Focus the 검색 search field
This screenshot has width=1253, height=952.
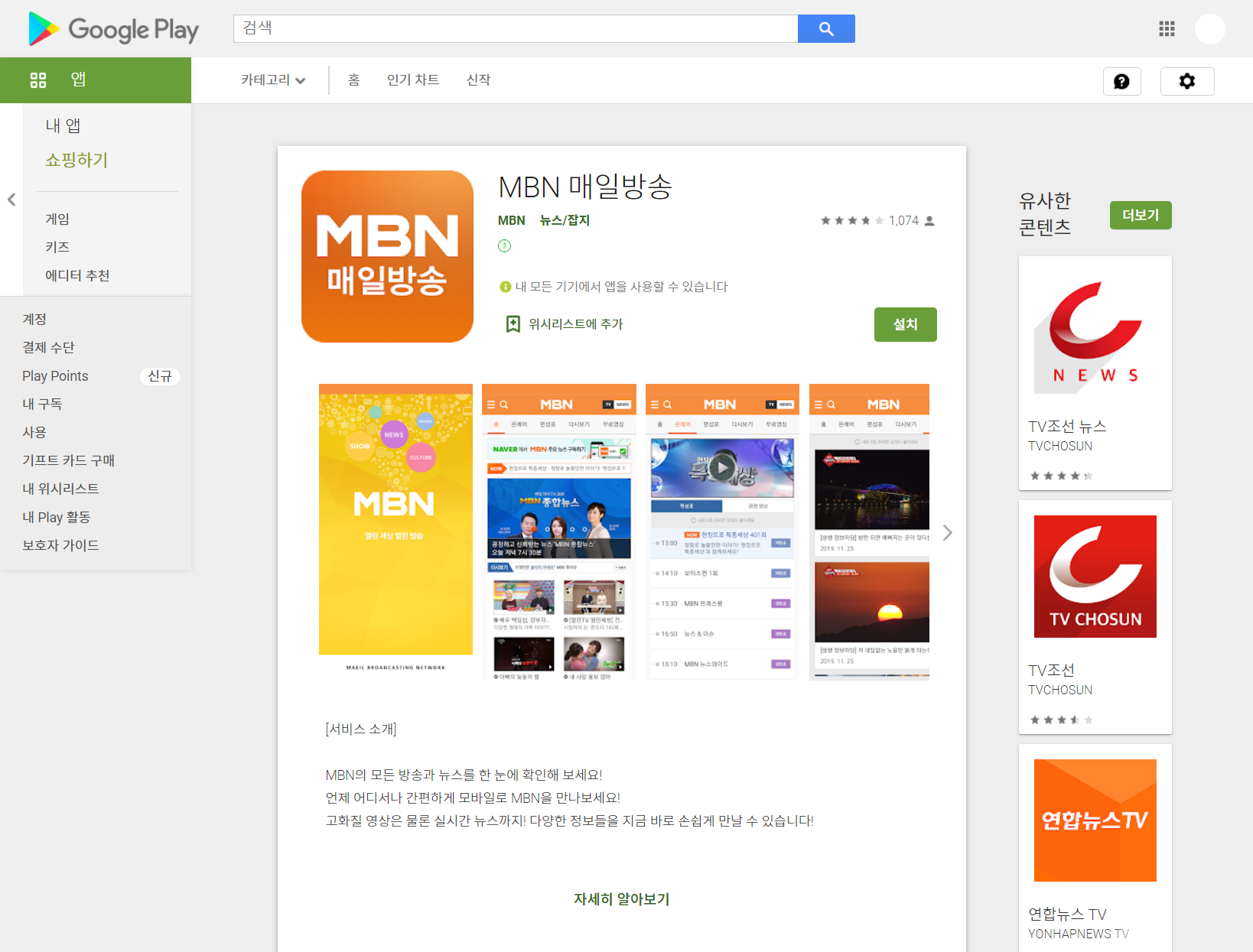point(516,29)
